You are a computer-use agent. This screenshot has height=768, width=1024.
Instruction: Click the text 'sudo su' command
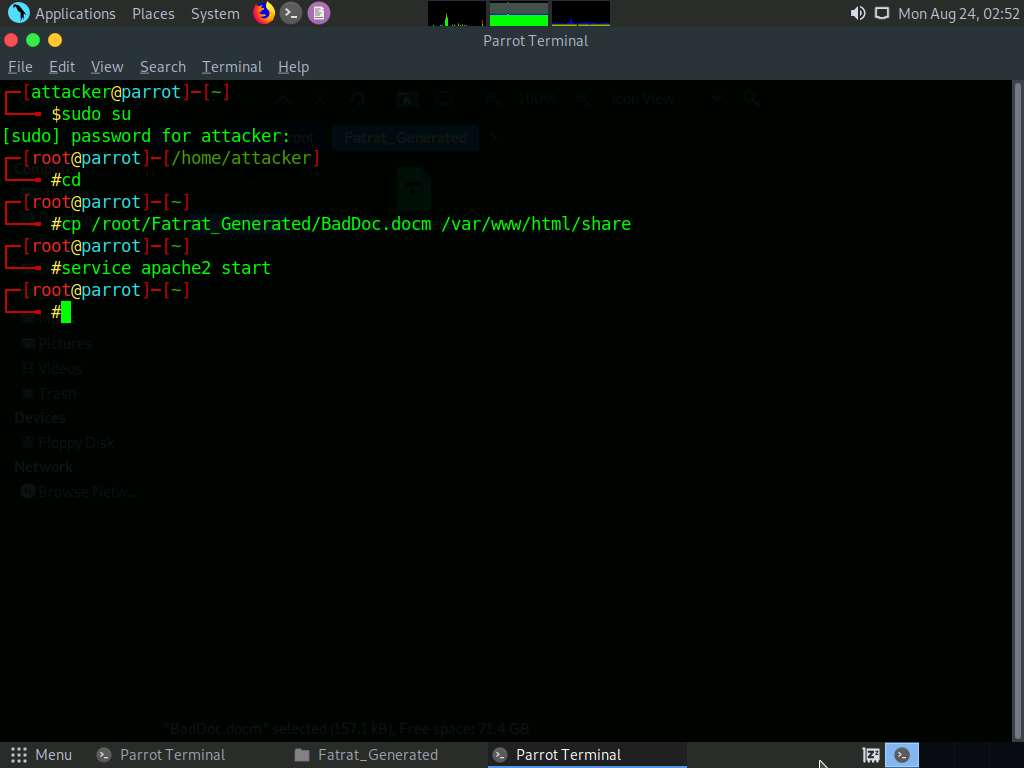[97, 114]
